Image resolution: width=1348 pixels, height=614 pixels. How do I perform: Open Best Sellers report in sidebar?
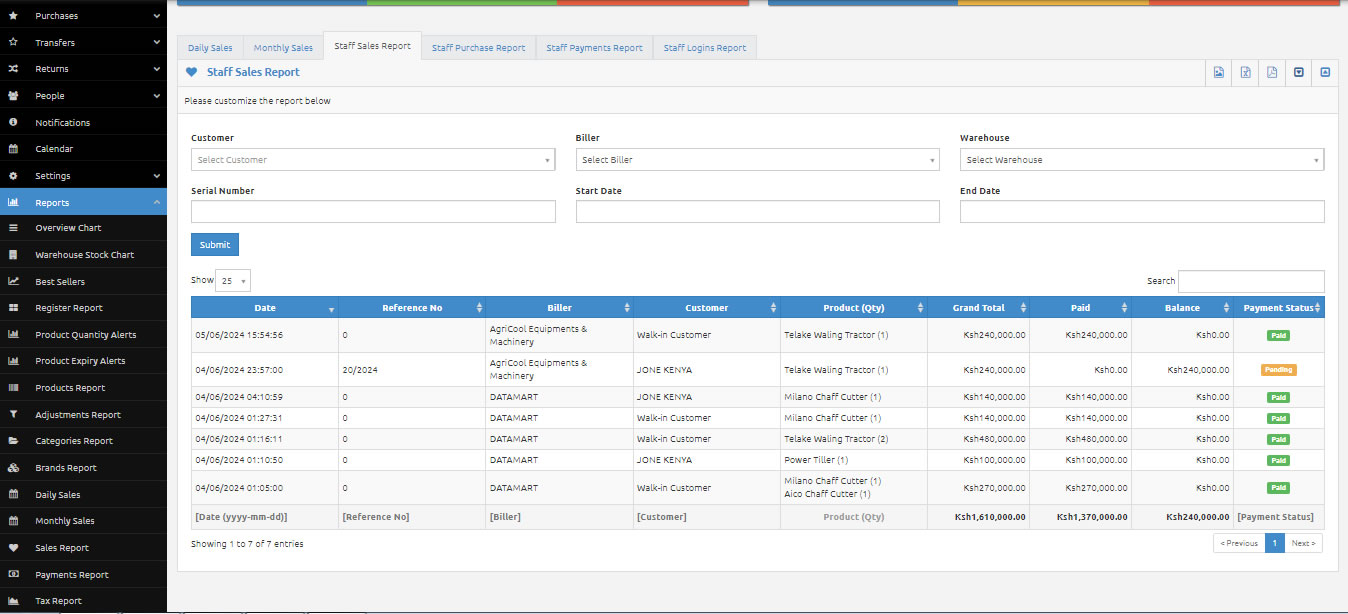[x=60, y=282]
